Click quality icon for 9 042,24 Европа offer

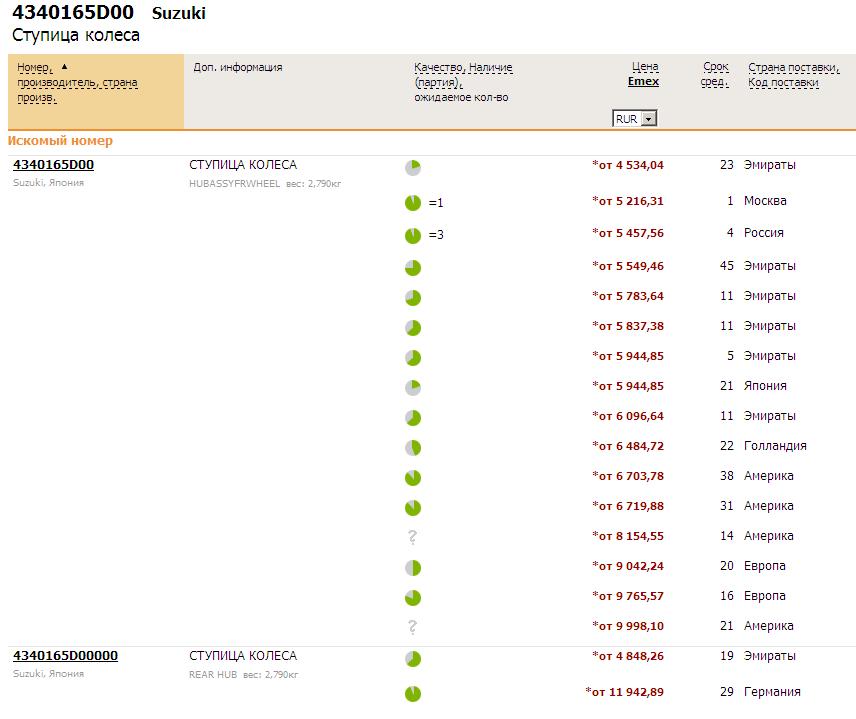413,568
